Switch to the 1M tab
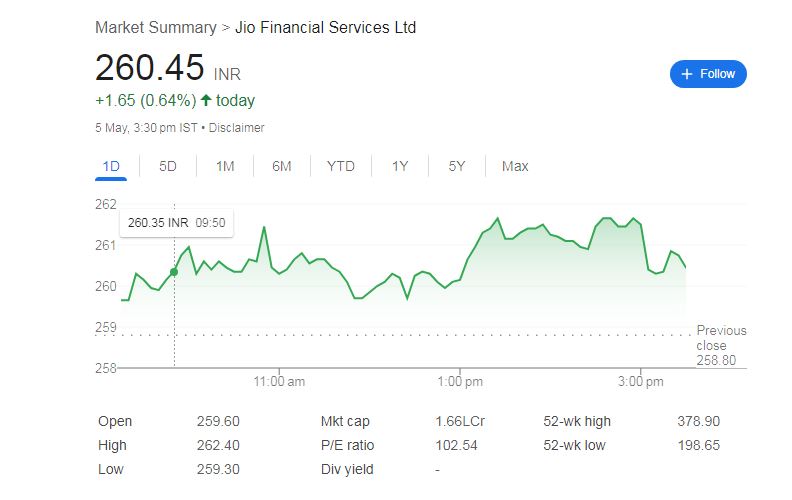 [225, 167]
